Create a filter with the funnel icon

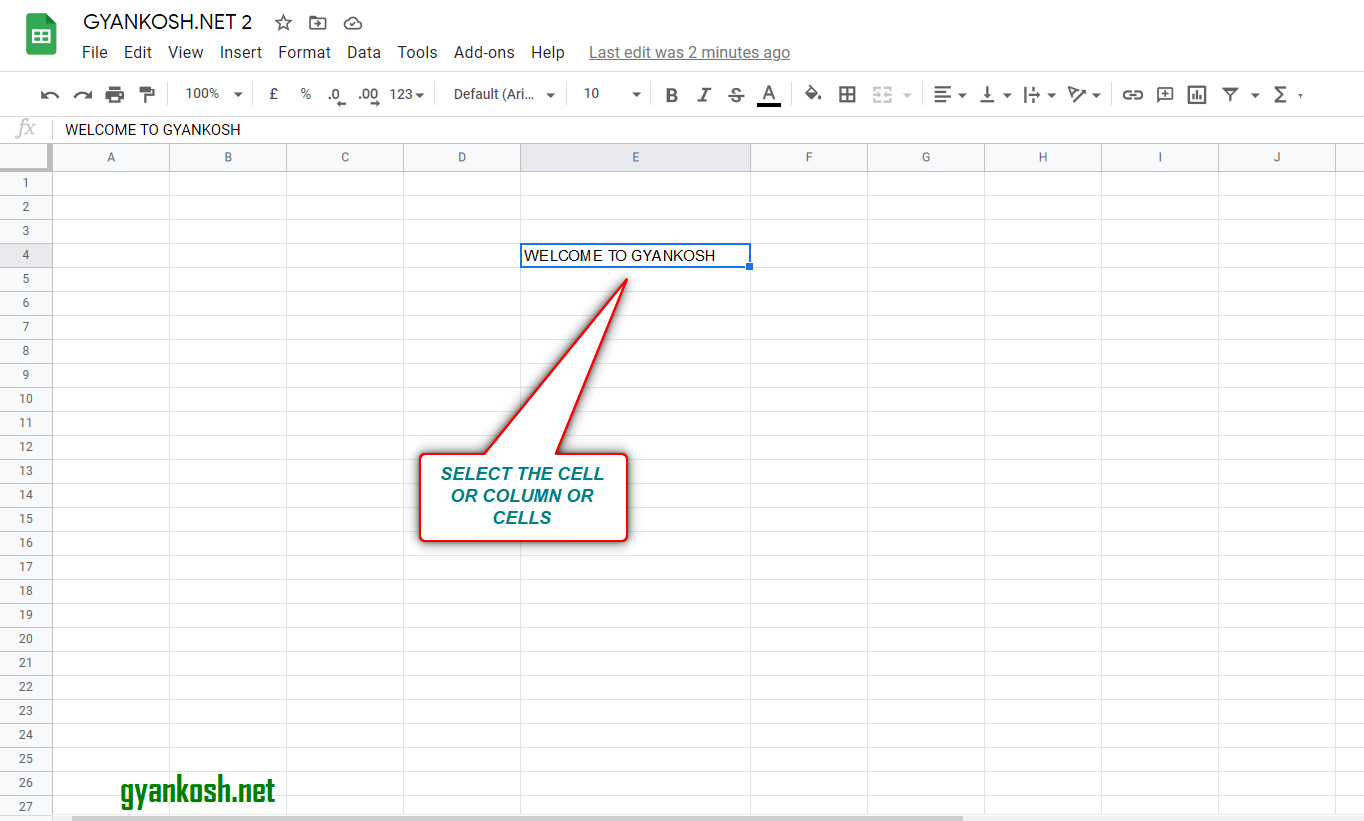point(1230,94)
